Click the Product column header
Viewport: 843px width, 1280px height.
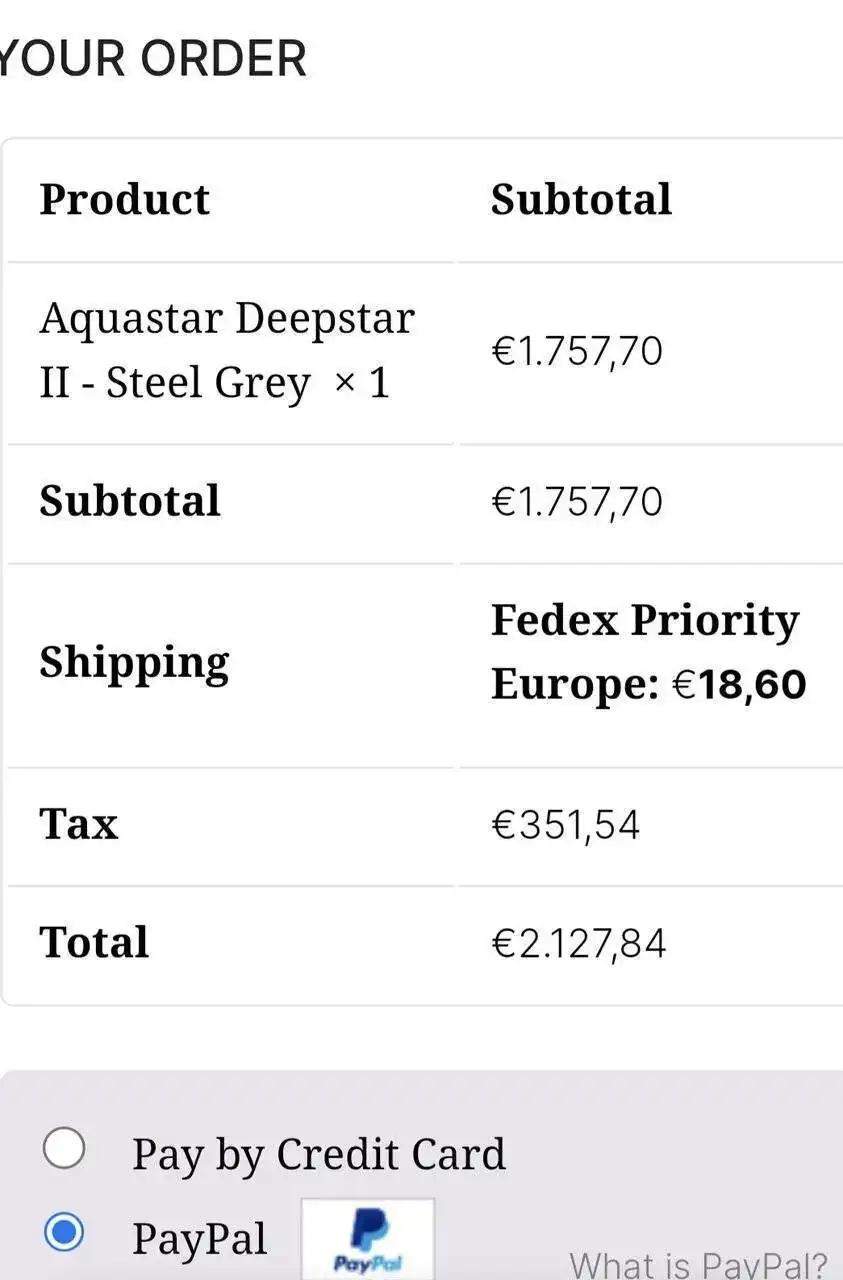point(125,199)
